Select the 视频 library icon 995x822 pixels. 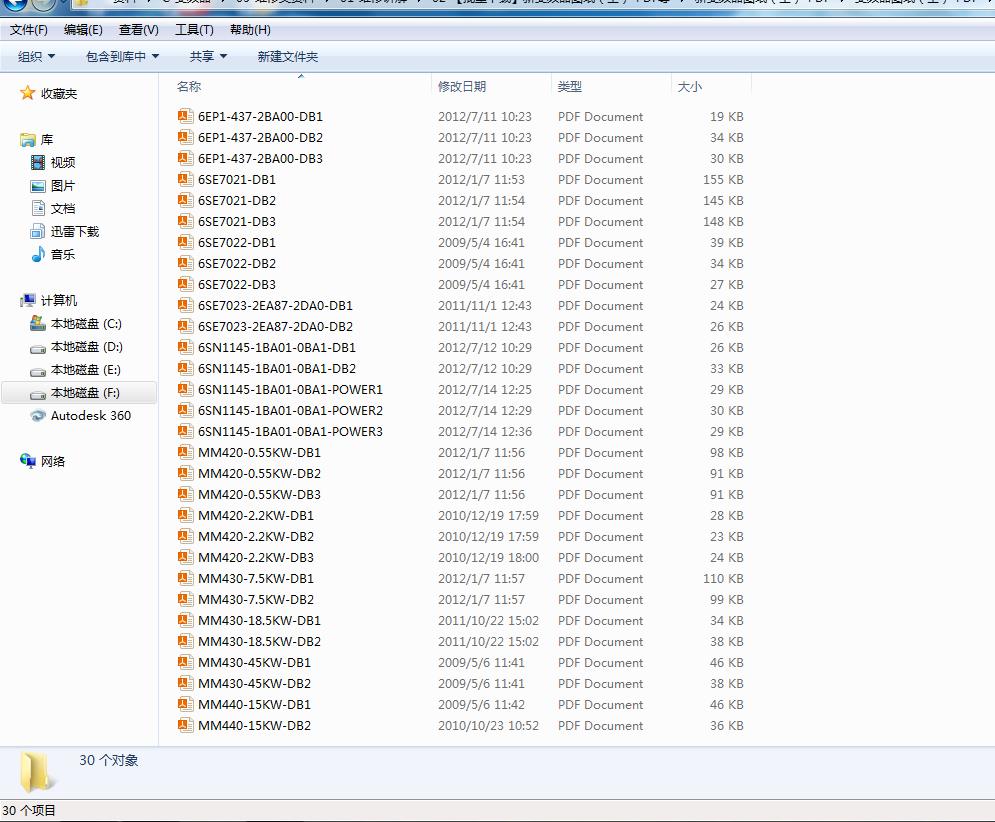38,162
